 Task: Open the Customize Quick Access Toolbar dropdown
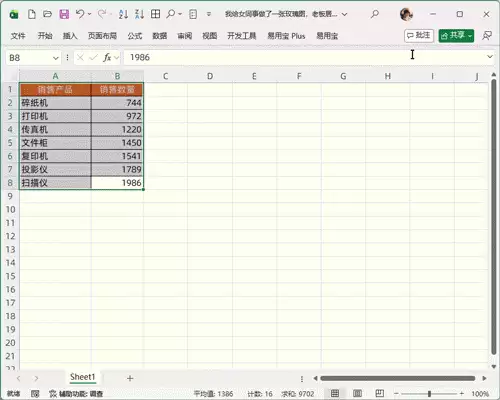[209, 14]
